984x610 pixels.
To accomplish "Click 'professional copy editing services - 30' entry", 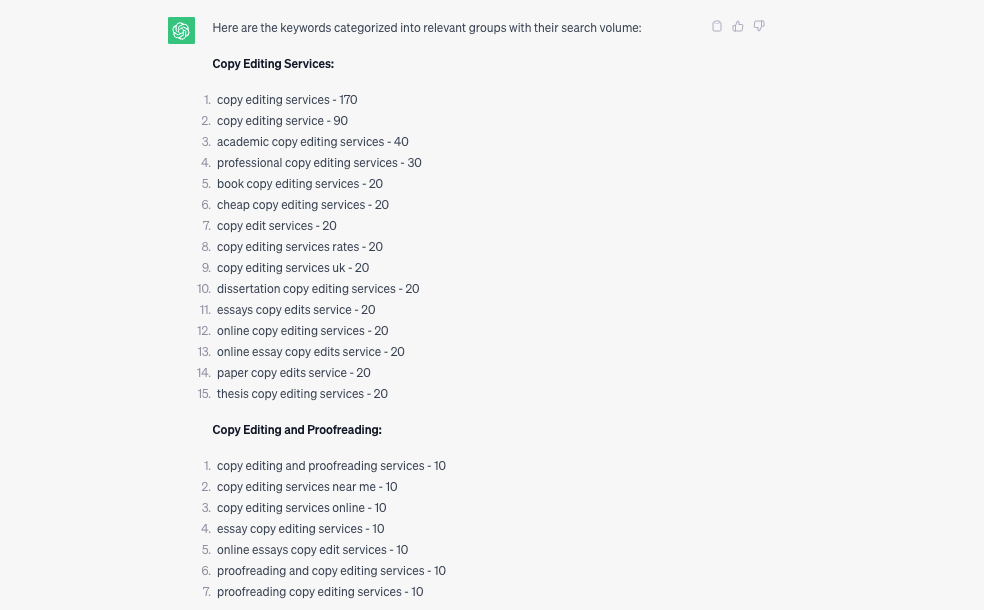I will (319, 163).
